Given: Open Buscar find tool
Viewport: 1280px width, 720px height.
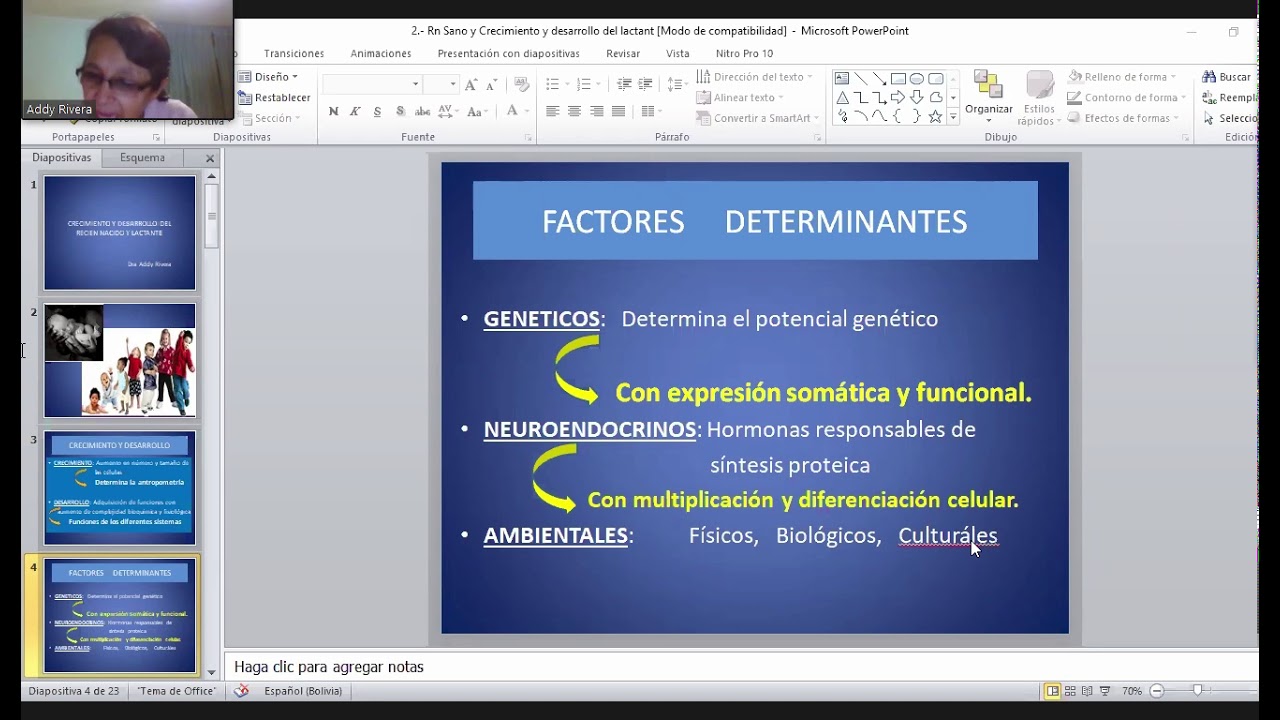Looking at the screenshot, I should tap(1227, 77).
